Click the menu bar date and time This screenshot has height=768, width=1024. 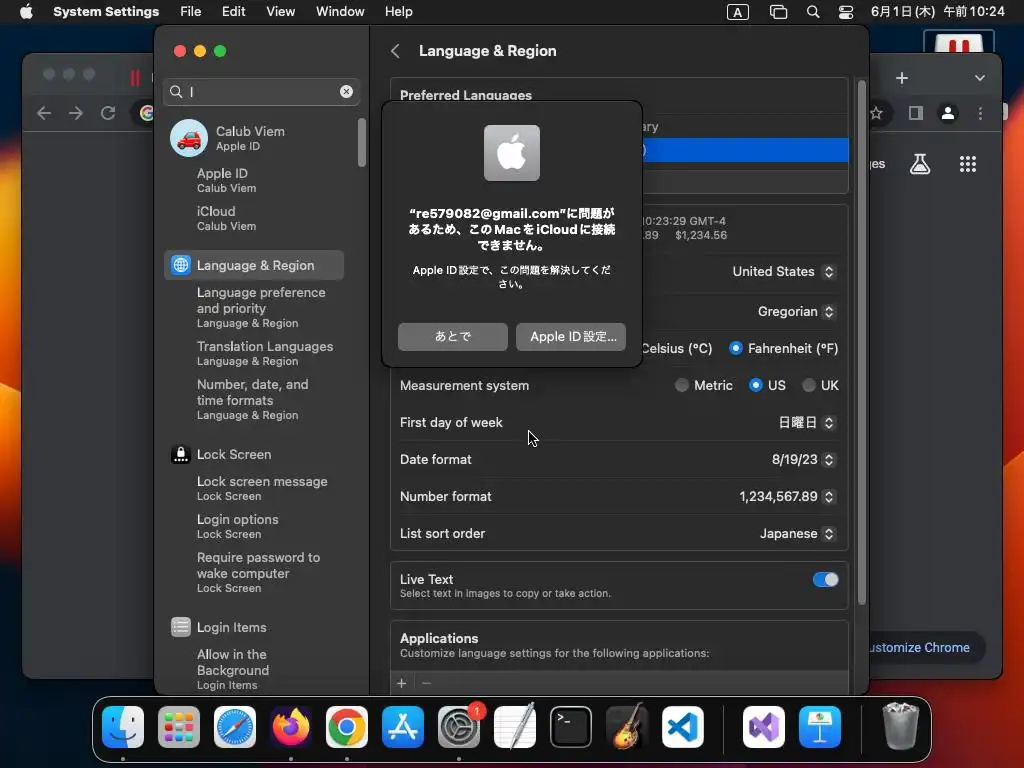coord(937,12)
